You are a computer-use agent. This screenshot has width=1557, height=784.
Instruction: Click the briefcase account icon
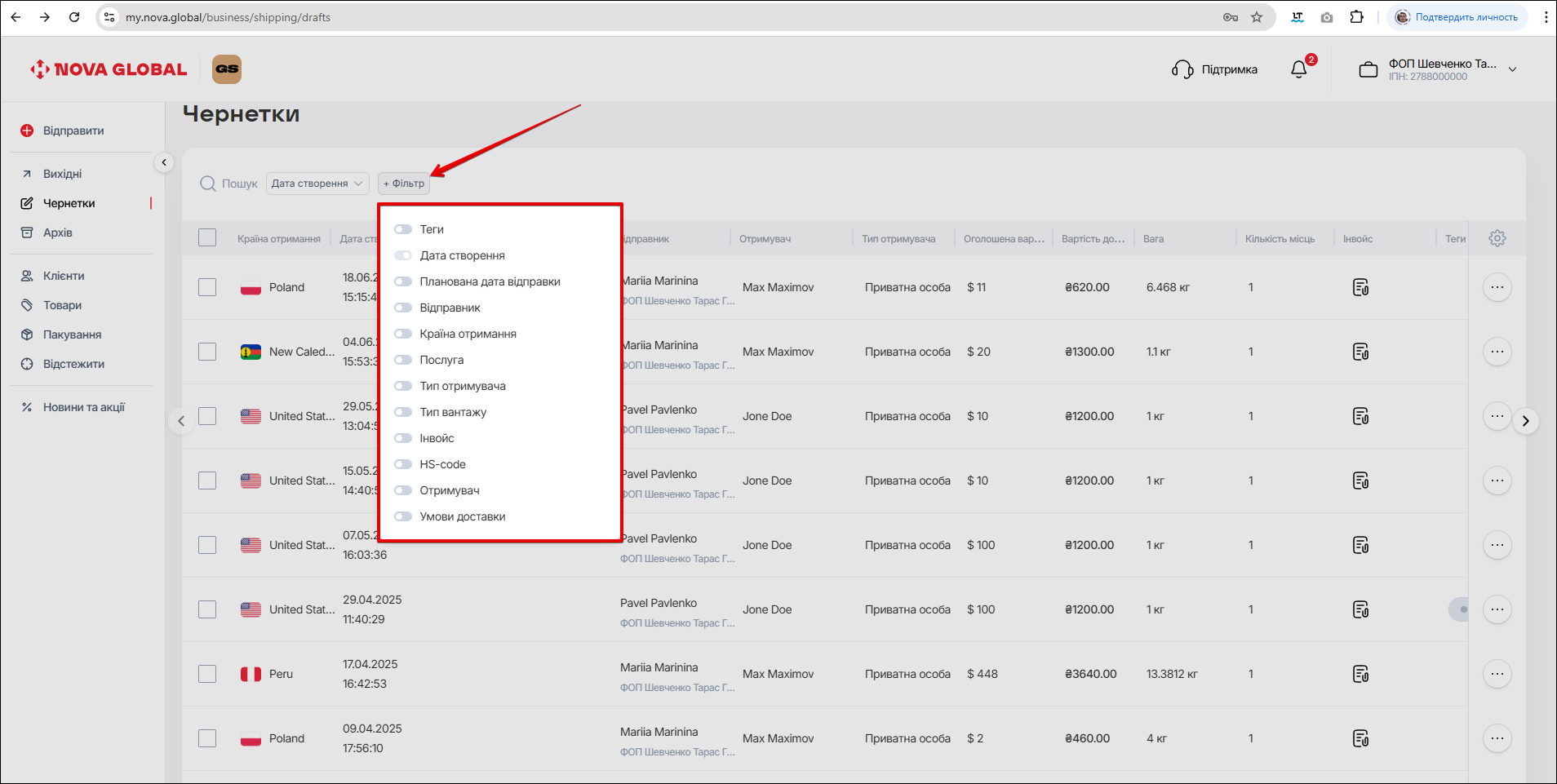(1368, 70)
